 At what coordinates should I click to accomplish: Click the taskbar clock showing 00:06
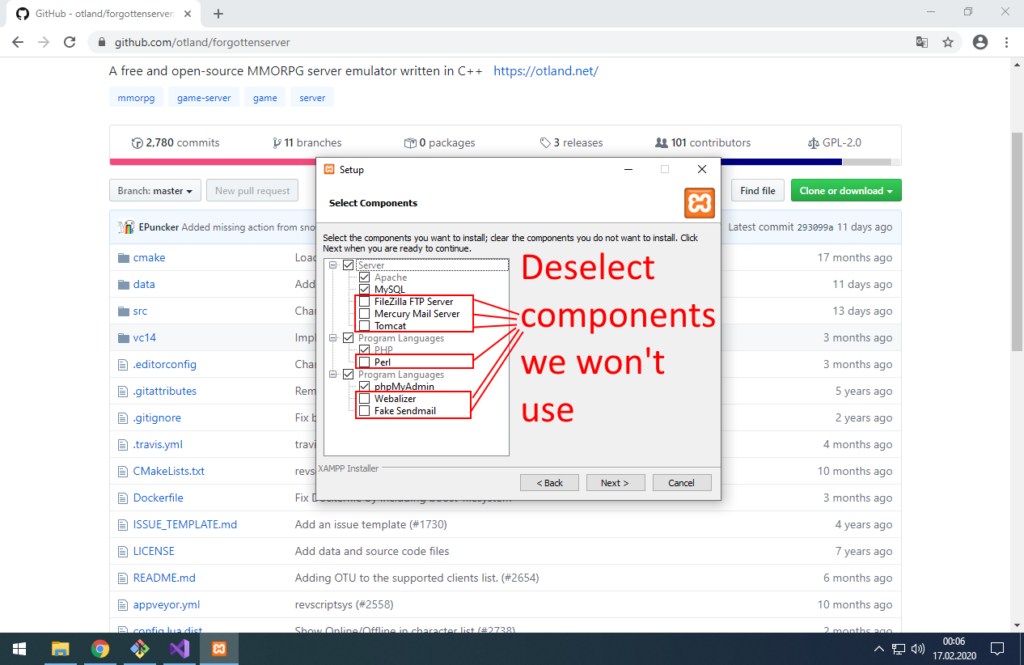[954, 649]
